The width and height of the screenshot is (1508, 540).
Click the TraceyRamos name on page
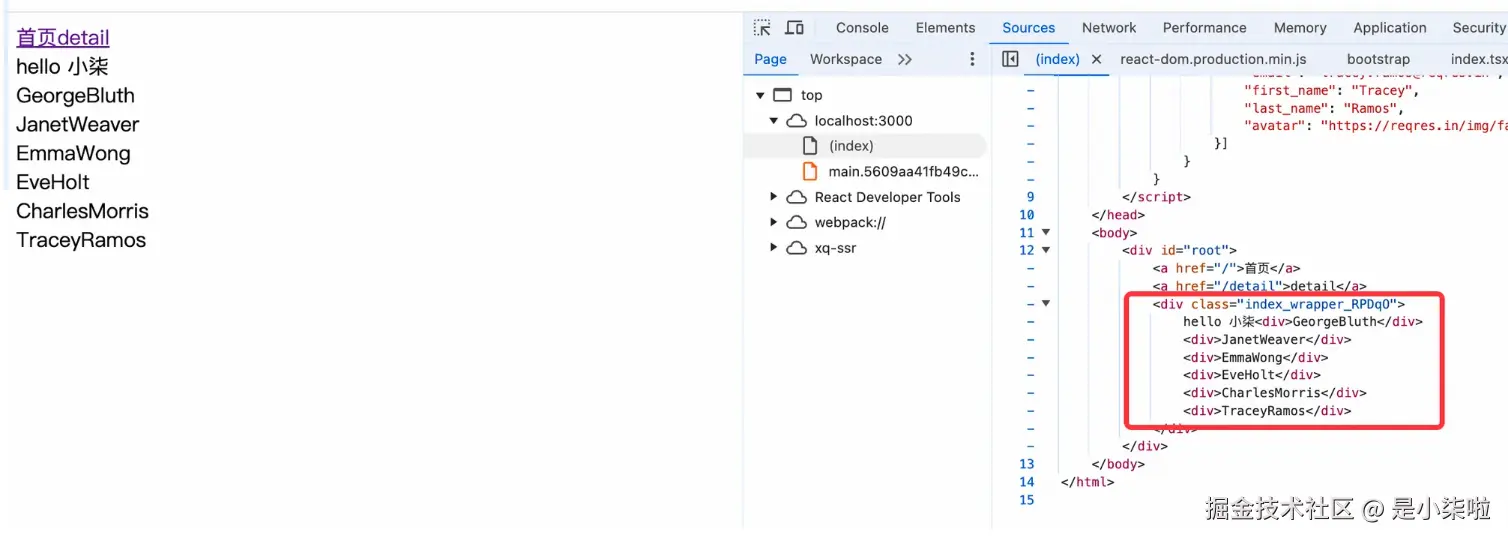pos(81,241)
